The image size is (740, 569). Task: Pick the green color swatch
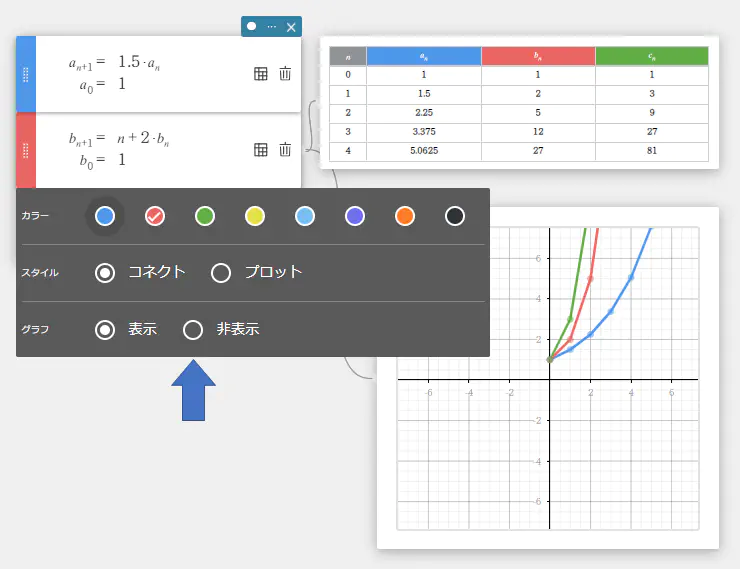click(205, 216)
